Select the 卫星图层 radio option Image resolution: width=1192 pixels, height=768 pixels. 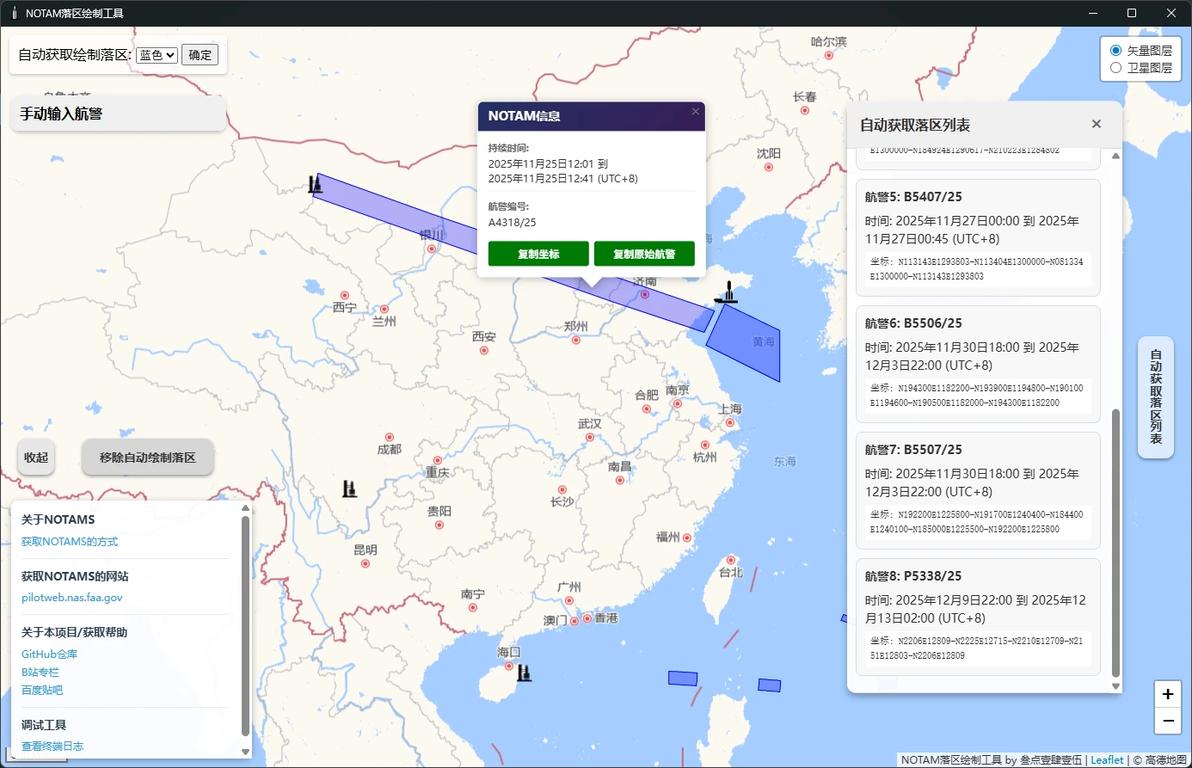click(1116, 68)
